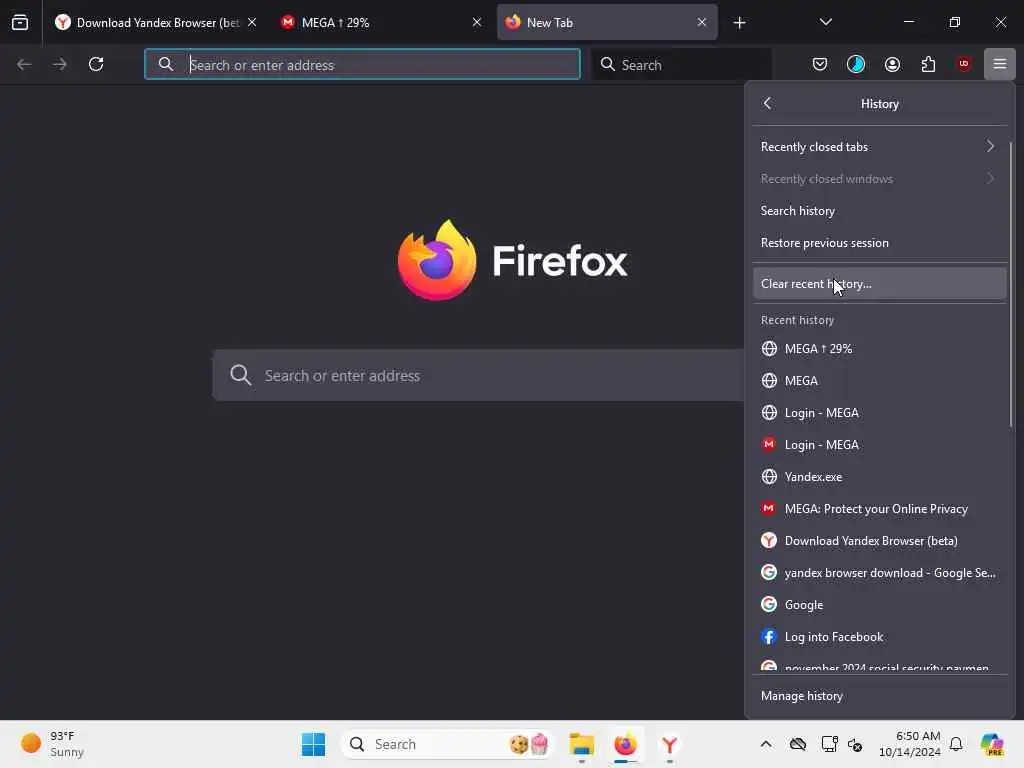The width and height of the screenshot is (1024, 768).
Task: Go forward with the forward arrow
Action: (59, 64)
